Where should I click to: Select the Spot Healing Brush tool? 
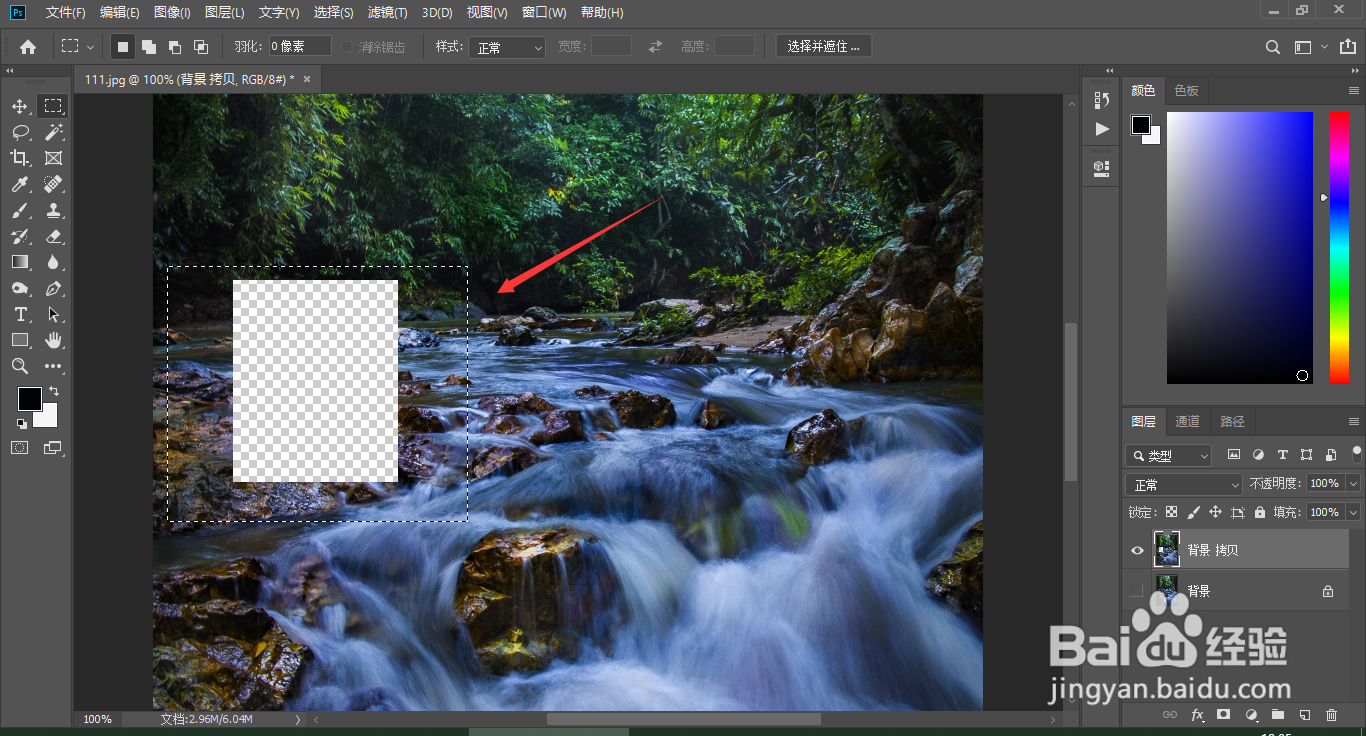[x=54, y=184]
